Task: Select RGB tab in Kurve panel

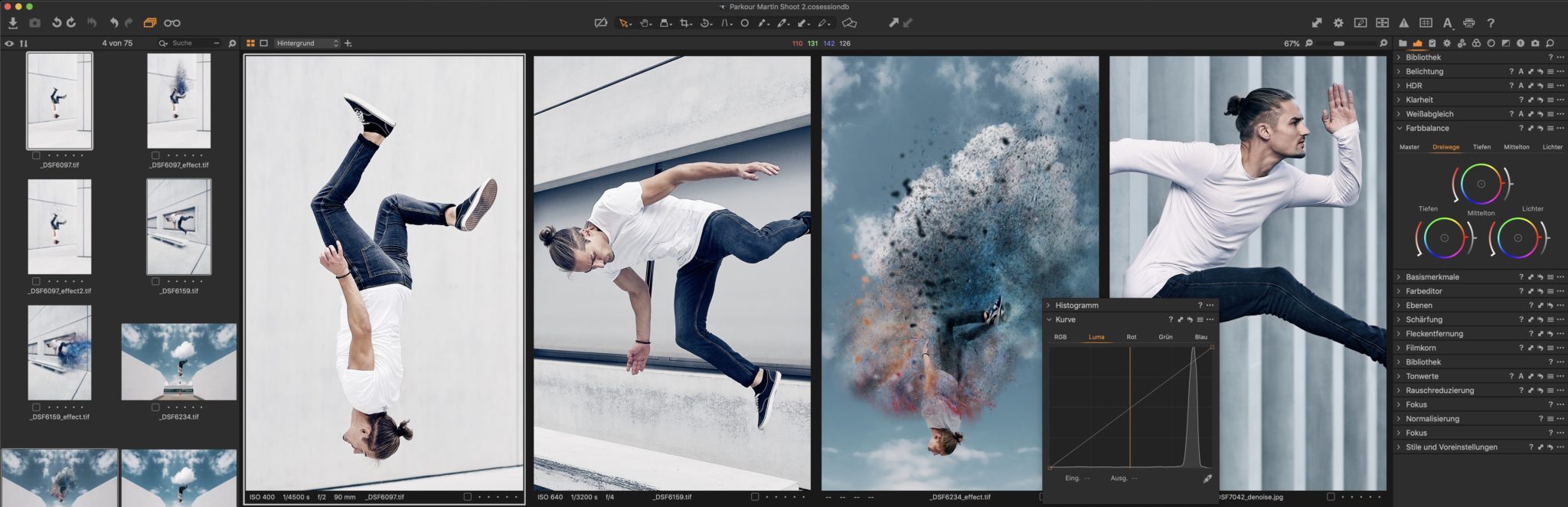Action: [1060, 337]
